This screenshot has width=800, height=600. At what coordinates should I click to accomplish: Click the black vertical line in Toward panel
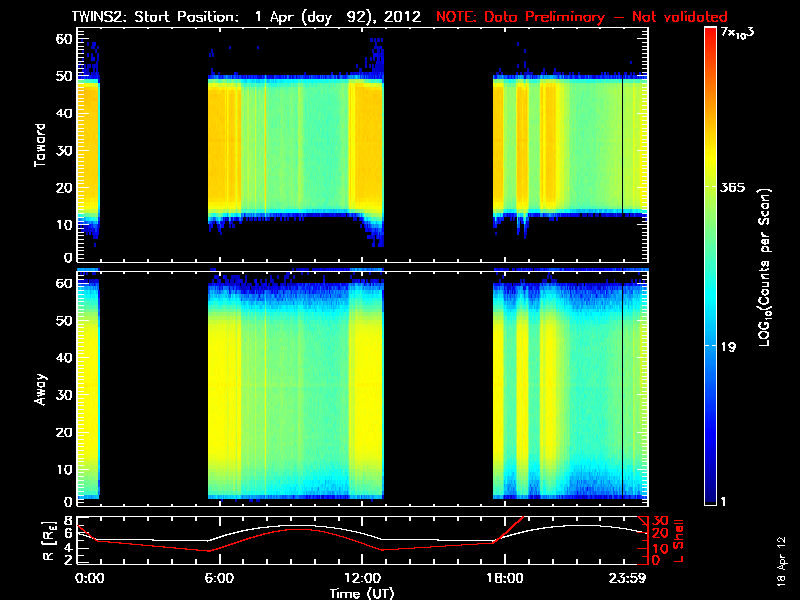pos(622,145)
